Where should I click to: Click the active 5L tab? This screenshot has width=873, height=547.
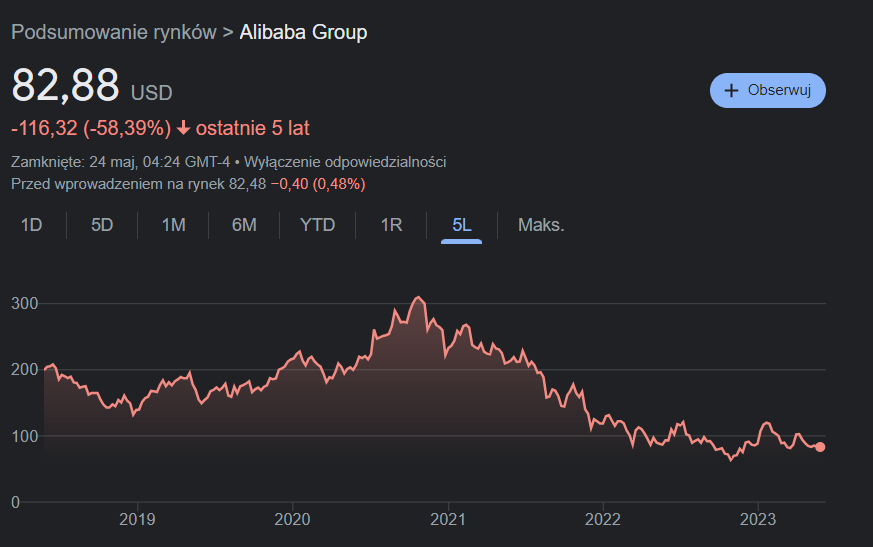click(x=461, y=225)
